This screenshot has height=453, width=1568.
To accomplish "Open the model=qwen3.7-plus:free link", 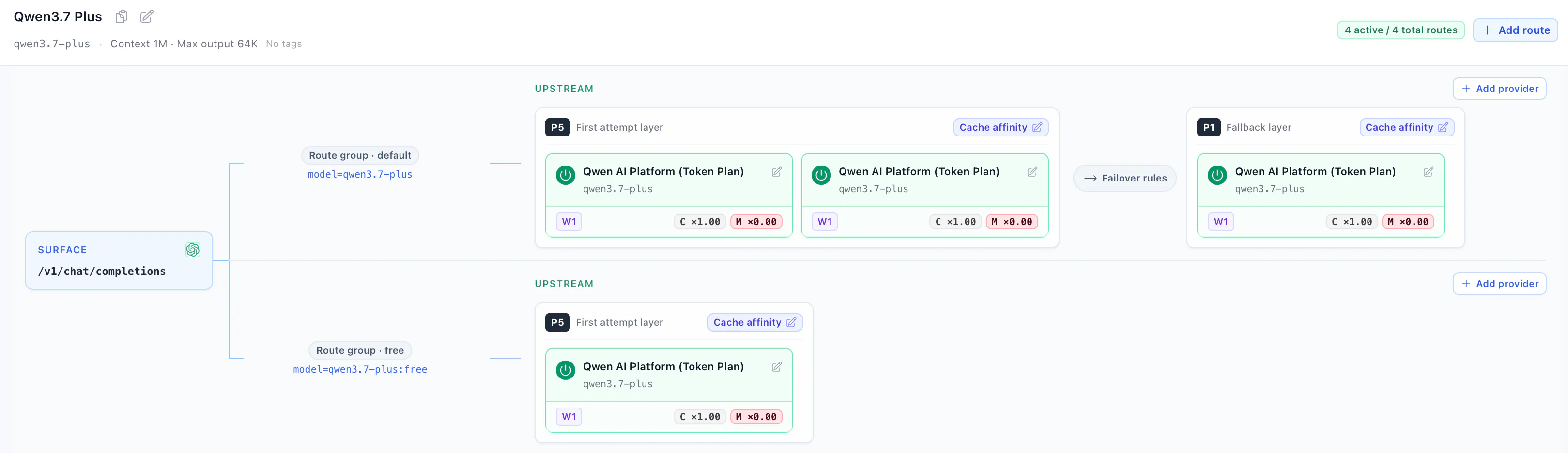I will (x=360, y=370).
